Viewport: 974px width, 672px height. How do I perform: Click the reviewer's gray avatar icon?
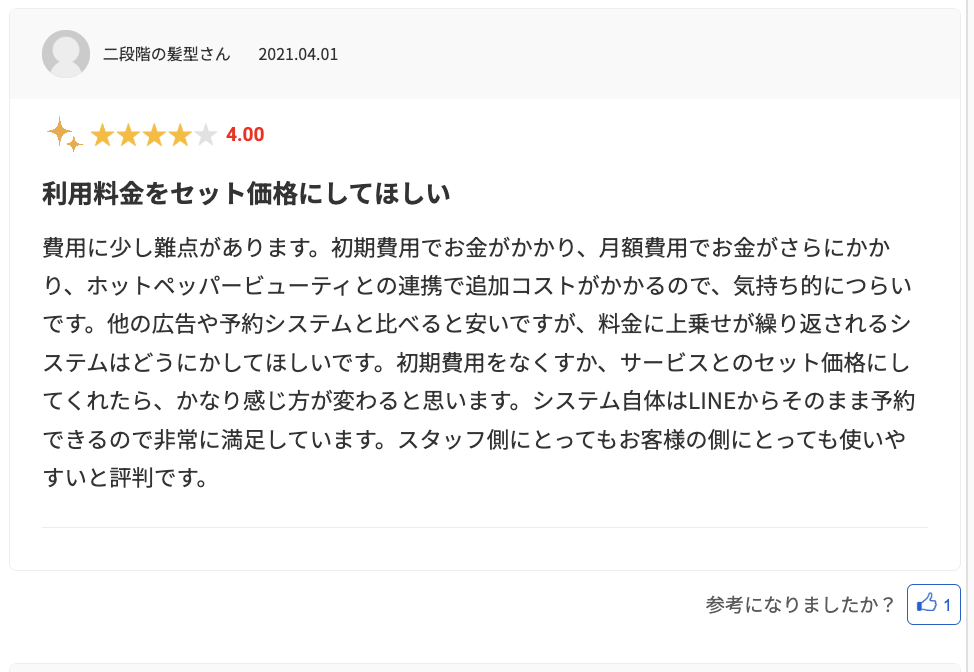[66, 54]
